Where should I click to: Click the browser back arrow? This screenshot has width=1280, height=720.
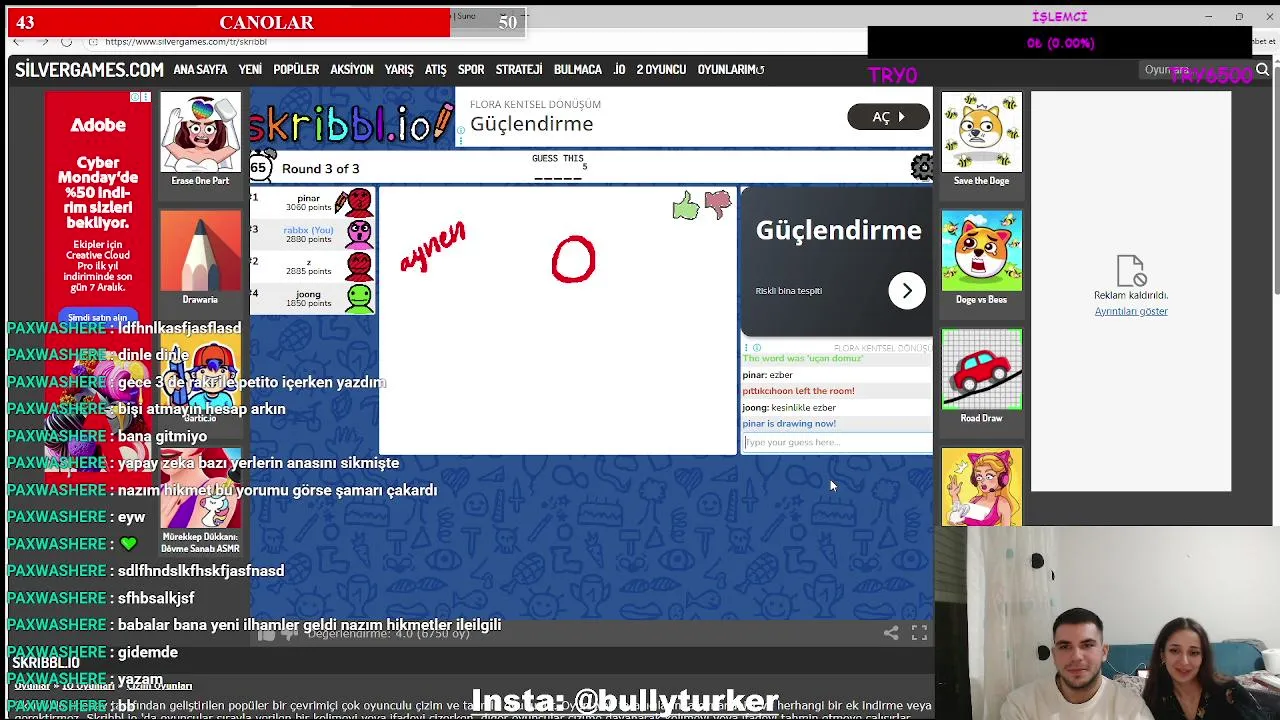pyautogui.click(x=17, y=42)
